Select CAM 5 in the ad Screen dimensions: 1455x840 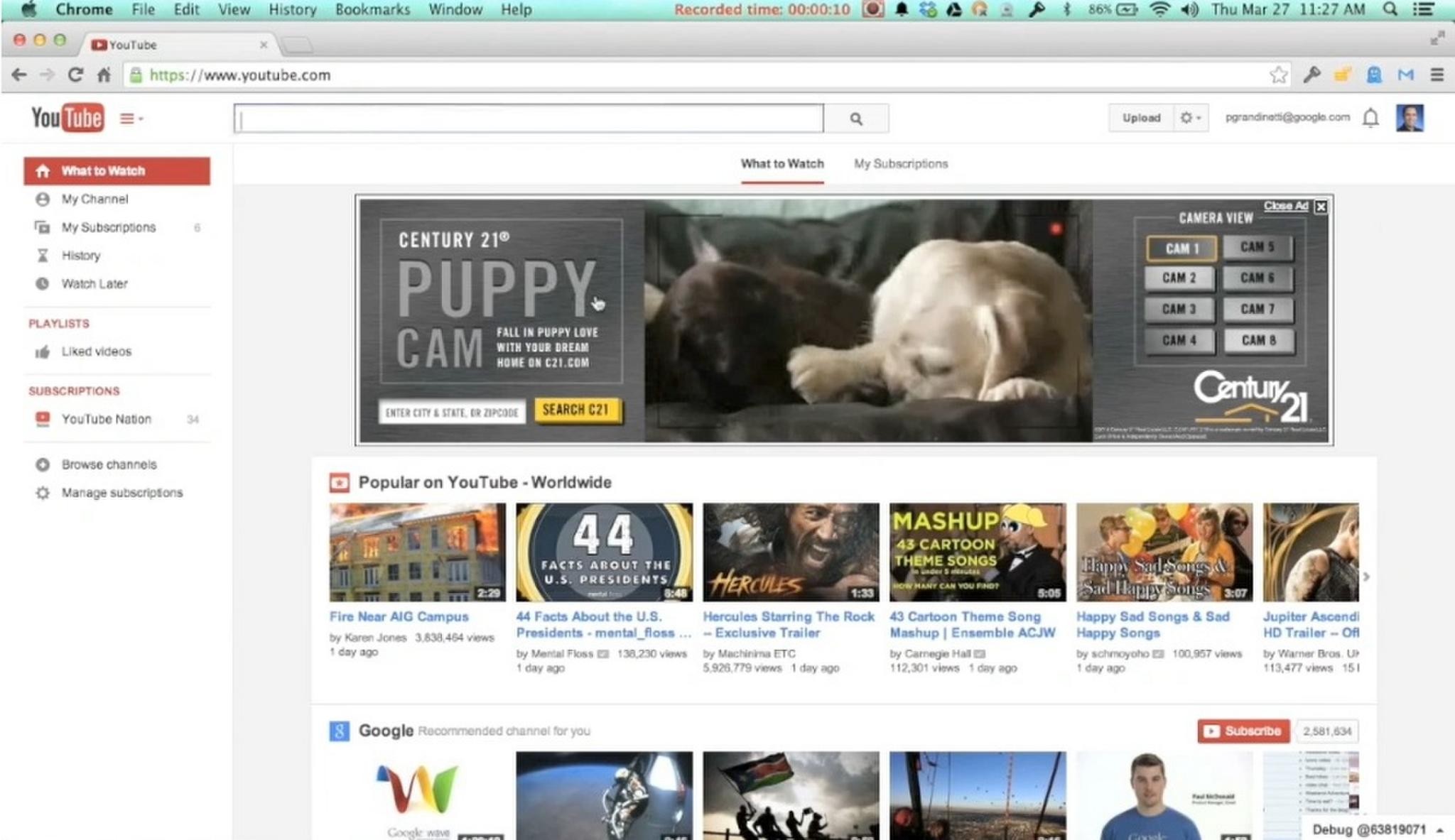tap(1258, 247)
